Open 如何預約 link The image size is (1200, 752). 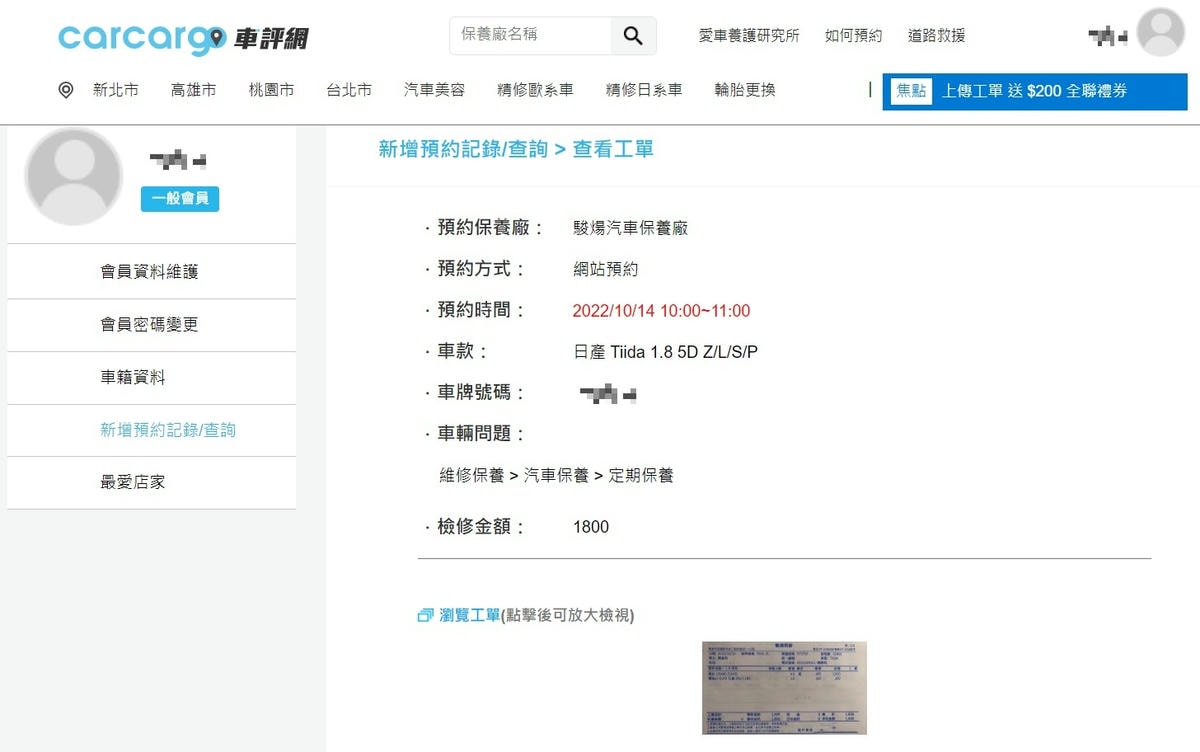(x=853, y=36)
